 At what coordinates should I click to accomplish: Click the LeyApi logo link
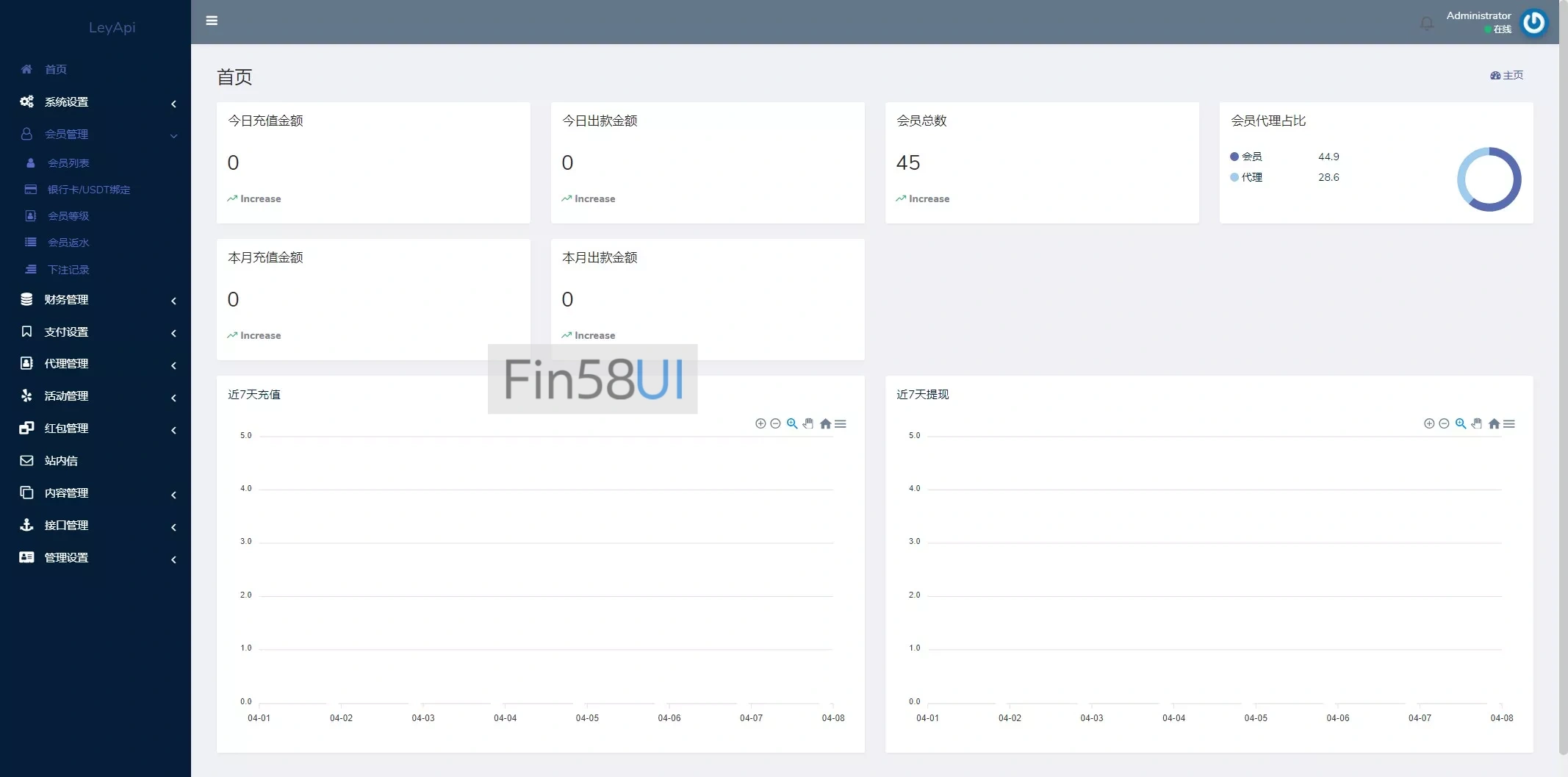[112, 27]
